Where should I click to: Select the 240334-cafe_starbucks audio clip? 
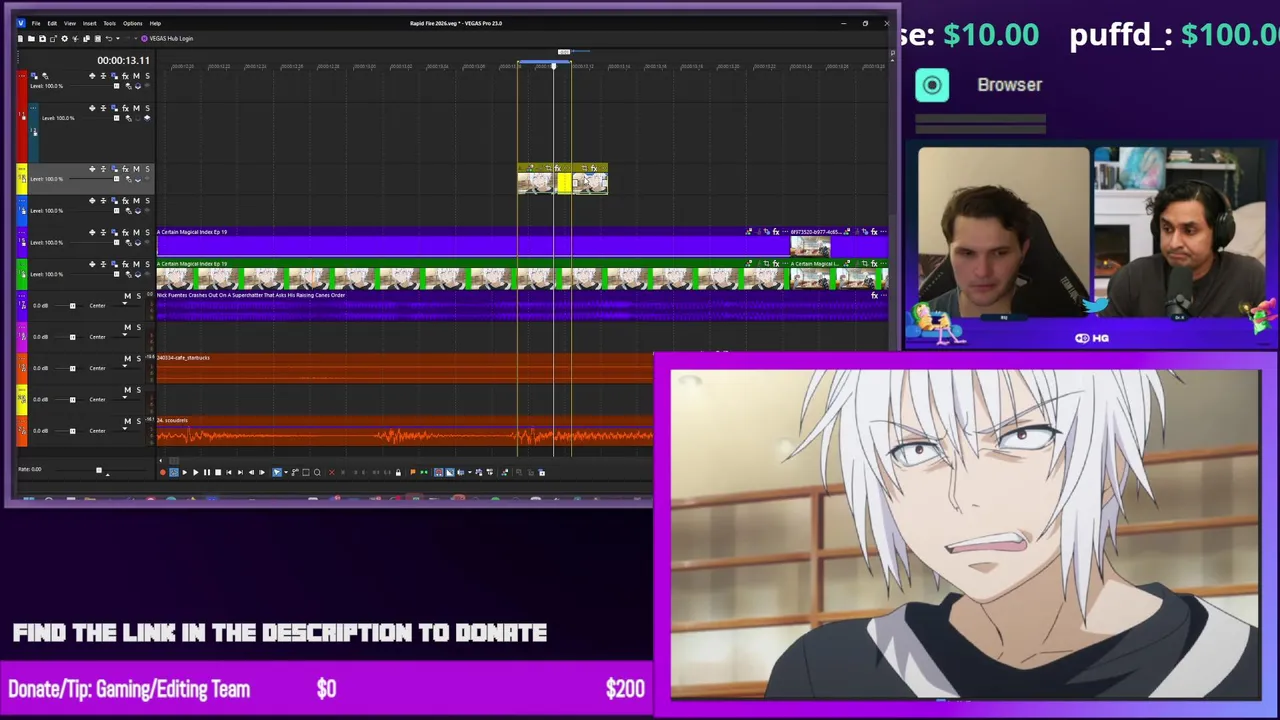[x=404, y=371]
